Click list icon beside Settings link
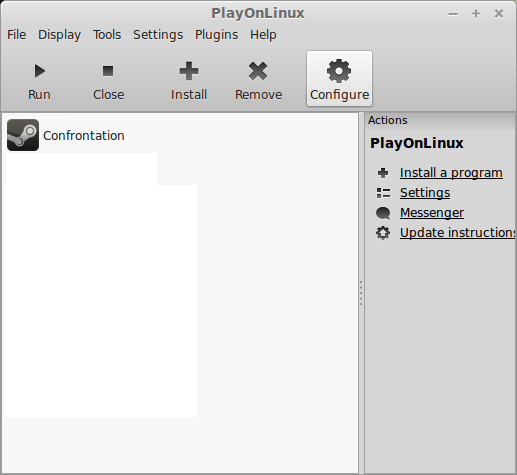This screenshot has height=475, width=517. click(383, 193)
